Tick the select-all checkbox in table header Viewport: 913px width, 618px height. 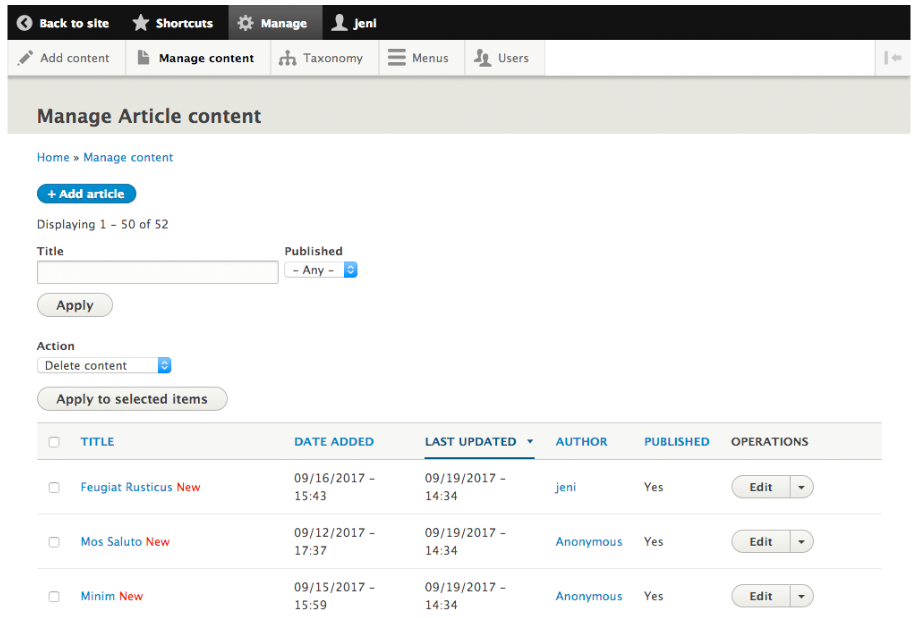pos(54,442)
